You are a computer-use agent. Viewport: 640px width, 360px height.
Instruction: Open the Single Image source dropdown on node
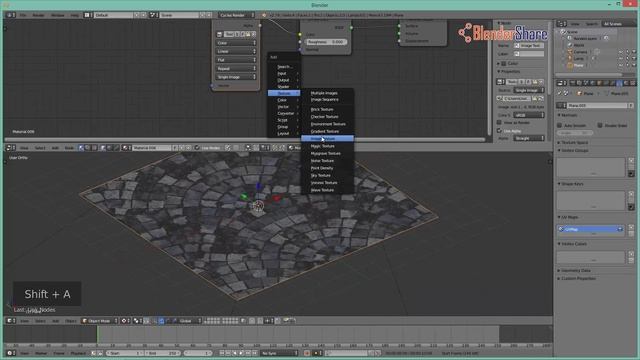(236, 77)
